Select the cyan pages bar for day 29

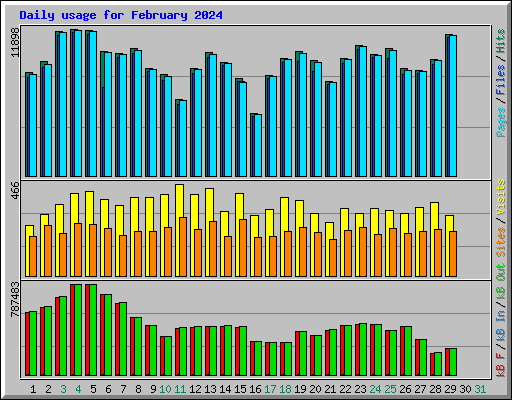[453, 106]
